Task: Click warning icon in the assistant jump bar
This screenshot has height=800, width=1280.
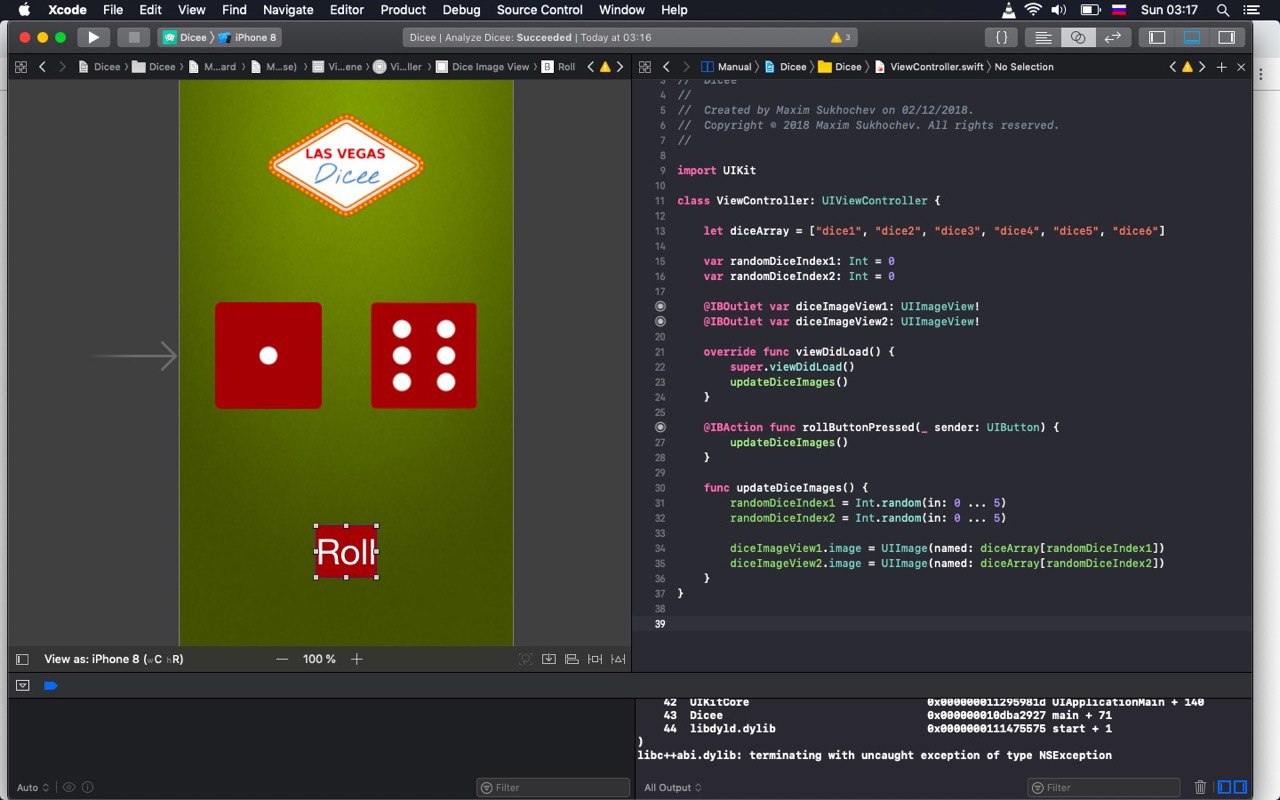Action: [x=1187, y=67]
